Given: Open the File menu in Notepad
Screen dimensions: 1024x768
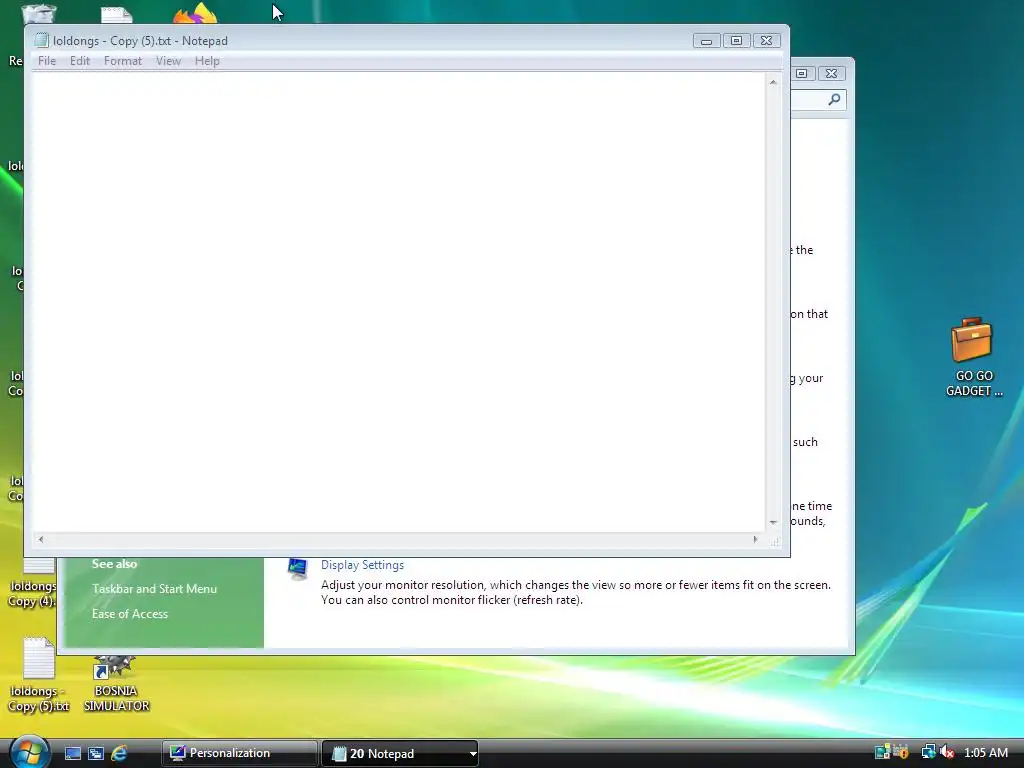Looking at the screenshot, I should pos(46,61).
